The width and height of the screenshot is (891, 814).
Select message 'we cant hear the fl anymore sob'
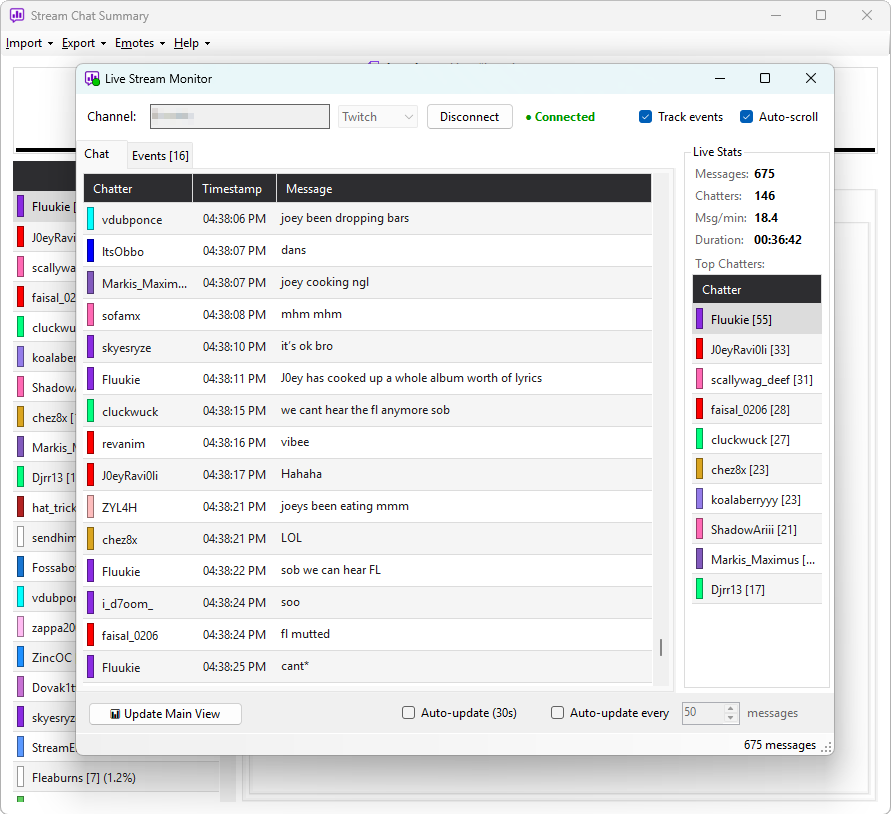pos(368,410)
